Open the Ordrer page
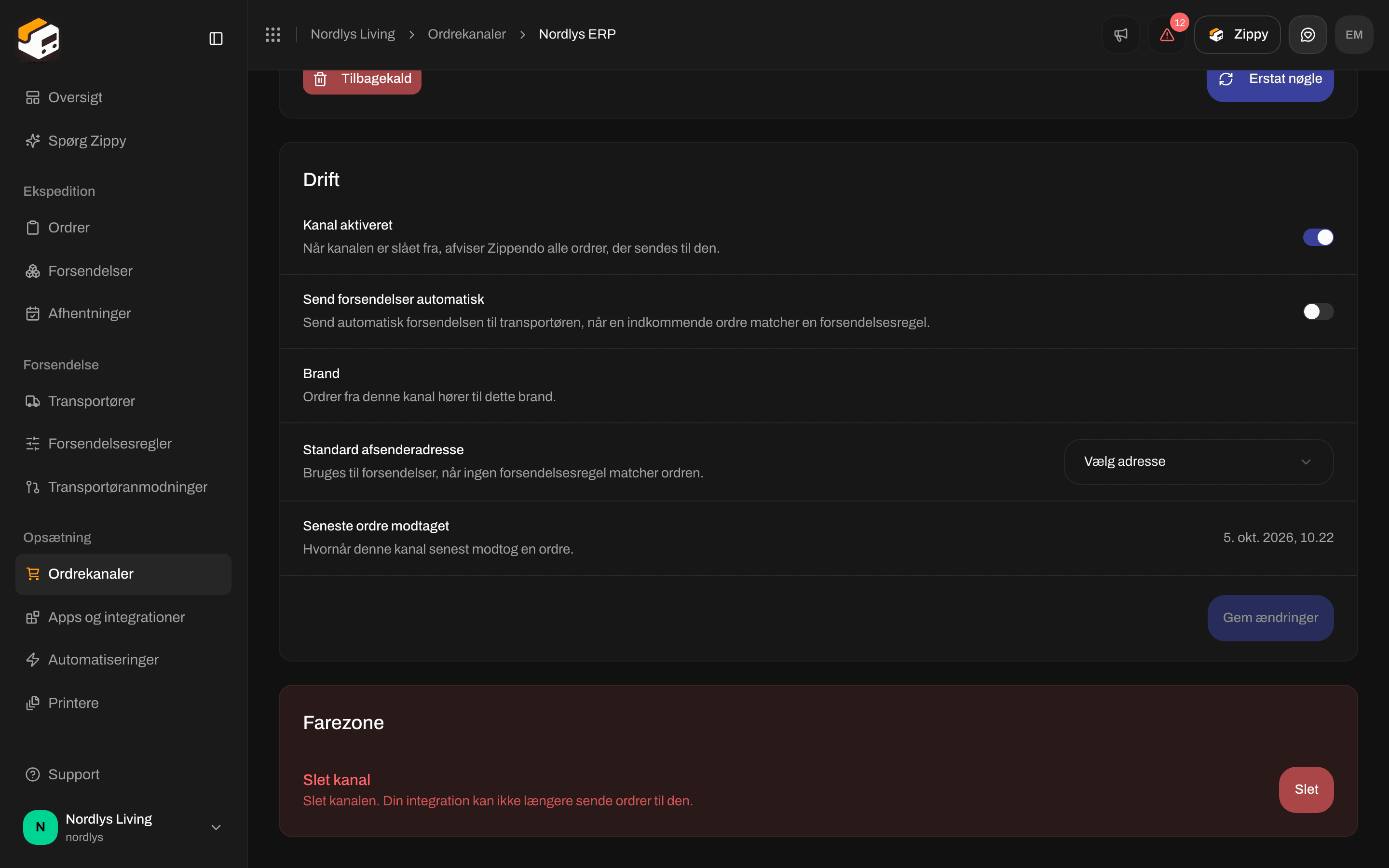1389x868 pixels. (x=123, y=228)
